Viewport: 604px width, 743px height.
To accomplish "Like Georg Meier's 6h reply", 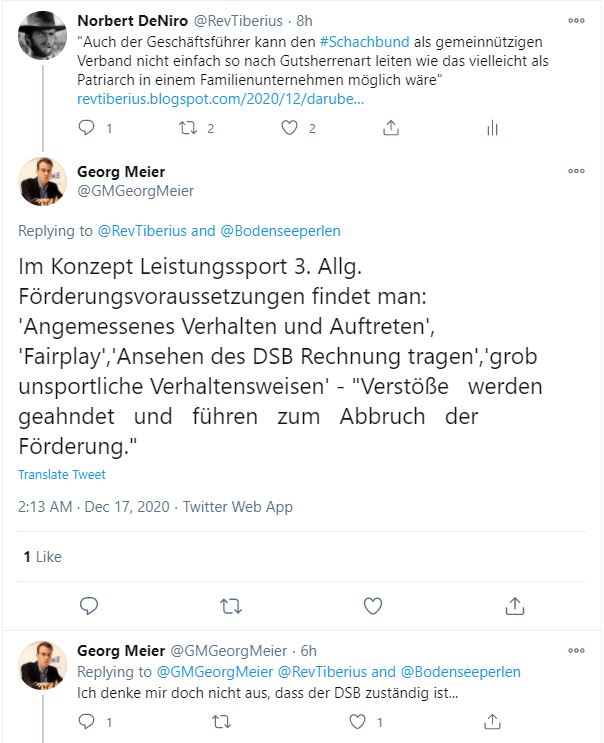I will pyautogui.click(x=357, y=721).
